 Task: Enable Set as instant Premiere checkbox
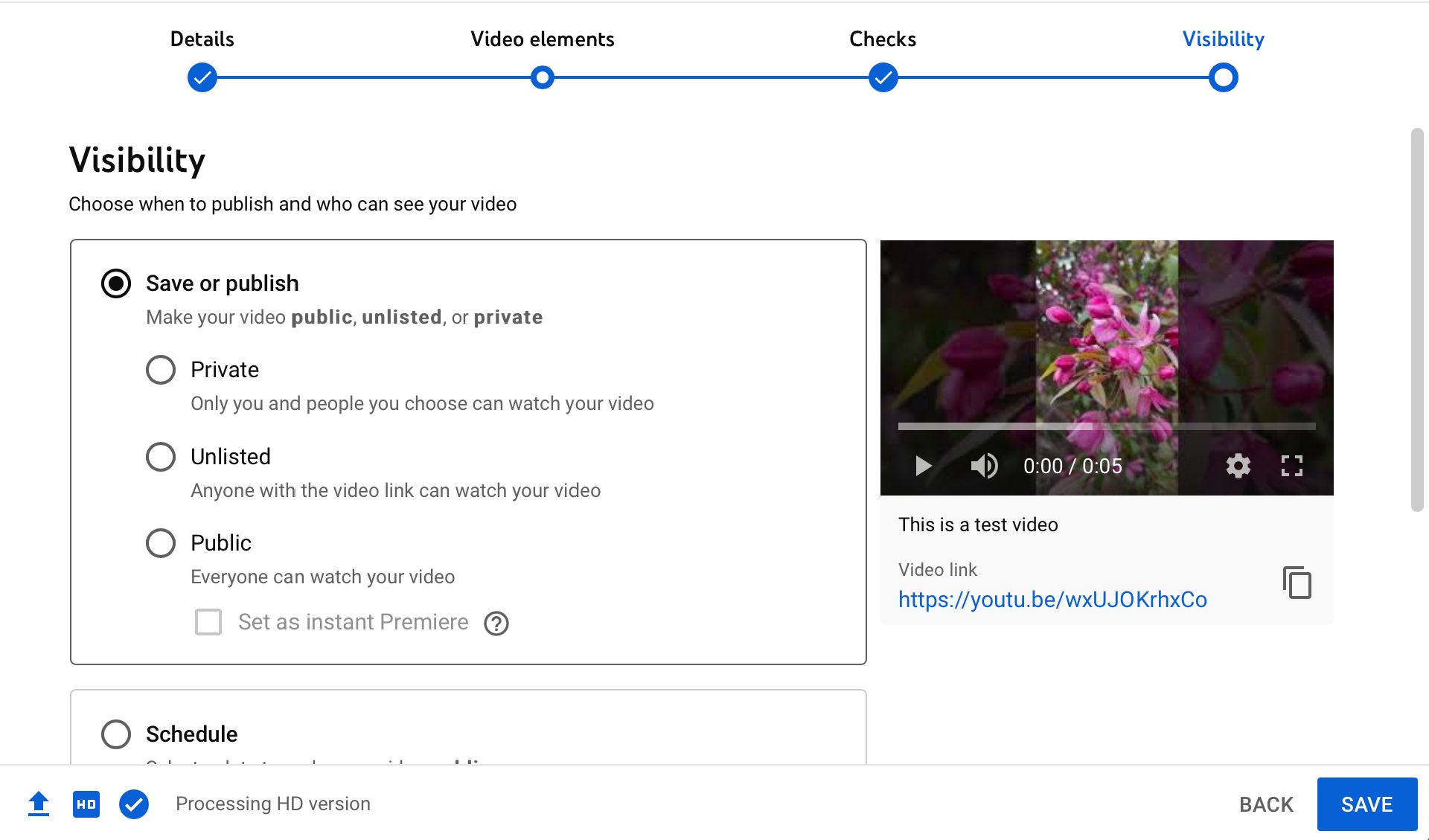pos(208,622)
